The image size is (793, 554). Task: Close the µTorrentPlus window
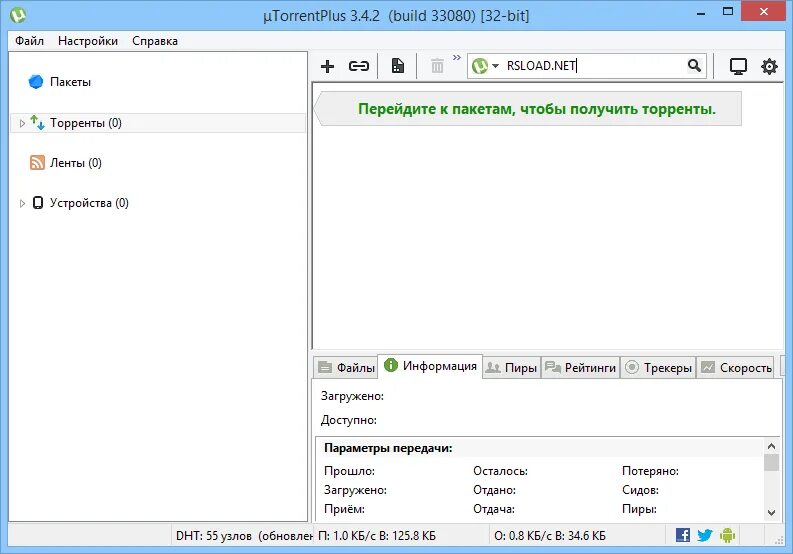(x=764, y=11)
